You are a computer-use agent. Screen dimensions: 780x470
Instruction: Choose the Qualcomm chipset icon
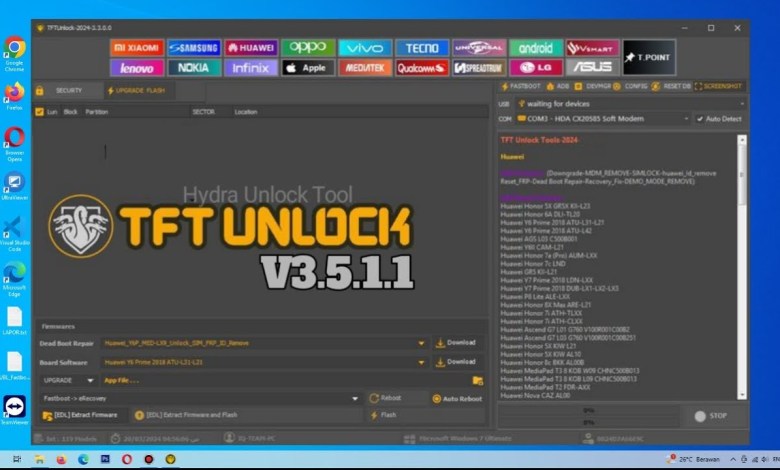(x=422, y=68)
